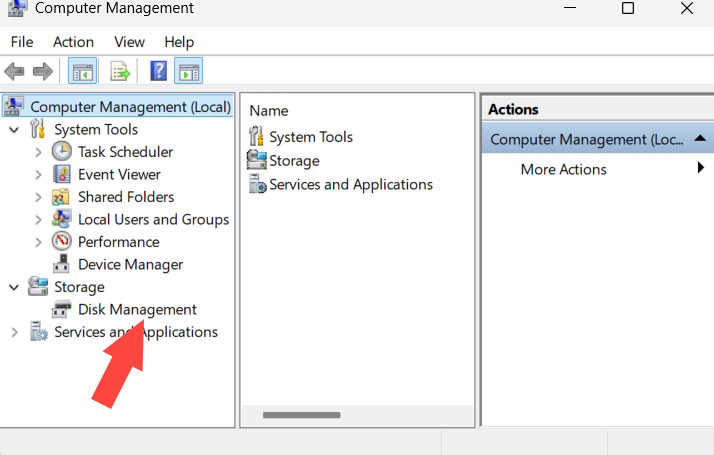This screenshot has width=714, height=455.
Task: Open the File menu
Action: 22,42
